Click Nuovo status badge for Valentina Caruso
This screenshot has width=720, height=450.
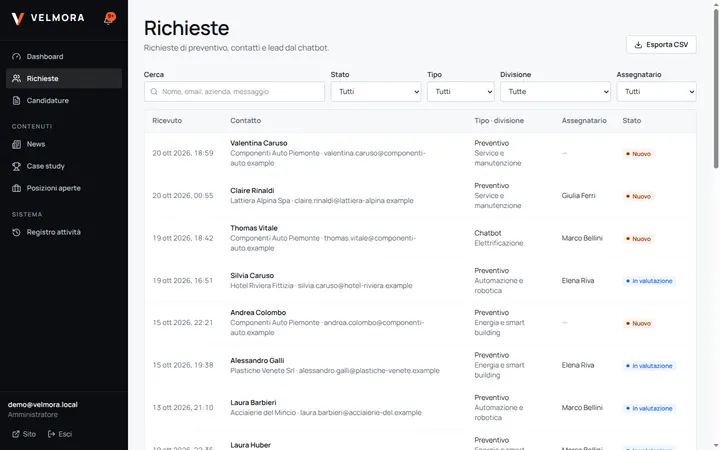tap(638, 154)
